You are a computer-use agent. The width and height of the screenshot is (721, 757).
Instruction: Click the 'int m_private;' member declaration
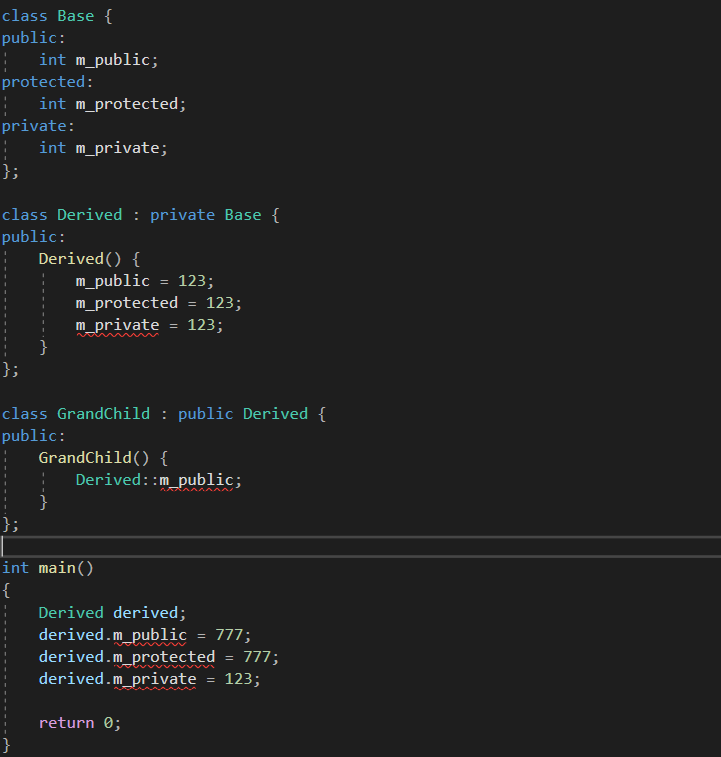(103, 148)
